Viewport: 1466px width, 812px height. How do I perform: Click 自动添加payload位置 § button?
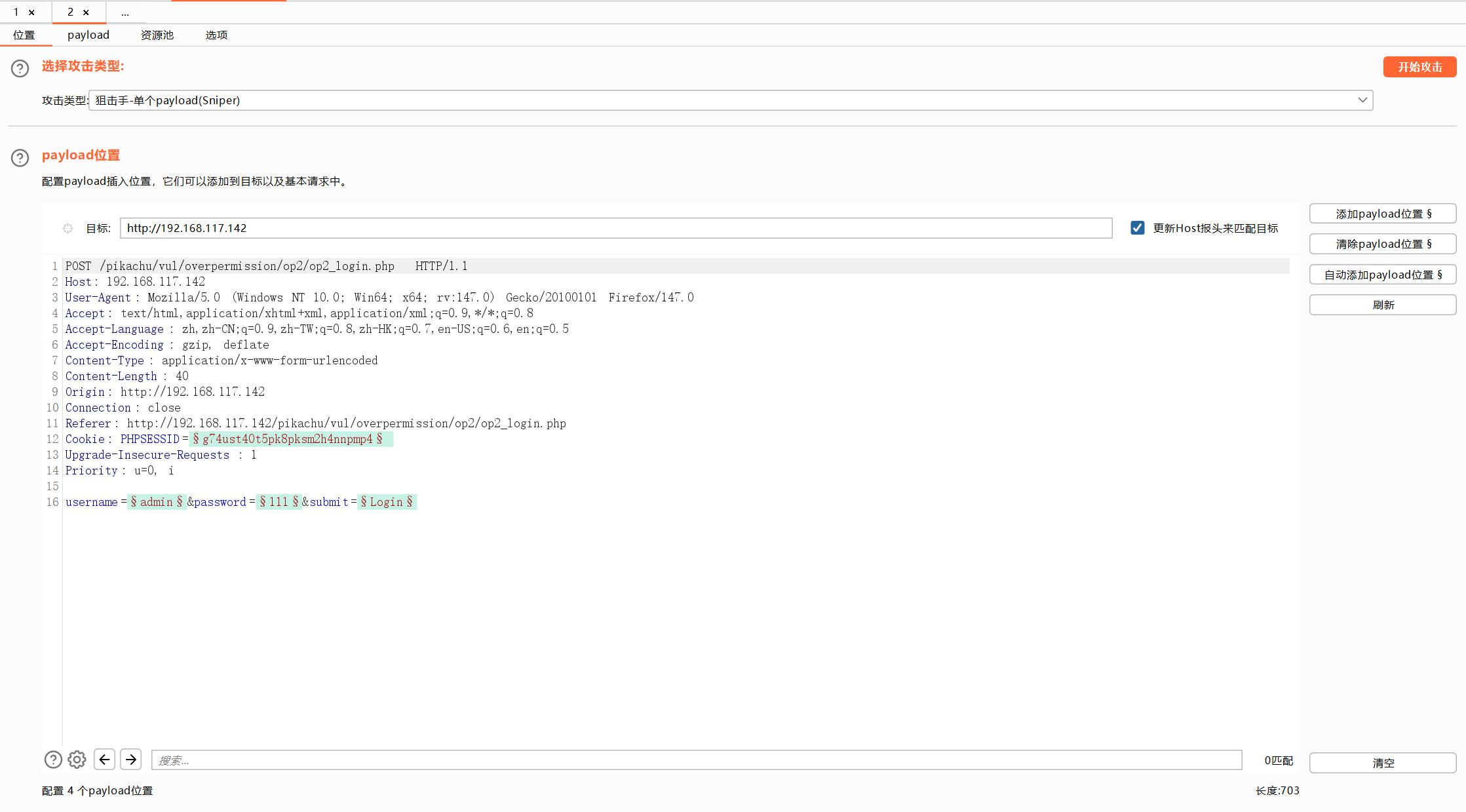[1383, 275]
